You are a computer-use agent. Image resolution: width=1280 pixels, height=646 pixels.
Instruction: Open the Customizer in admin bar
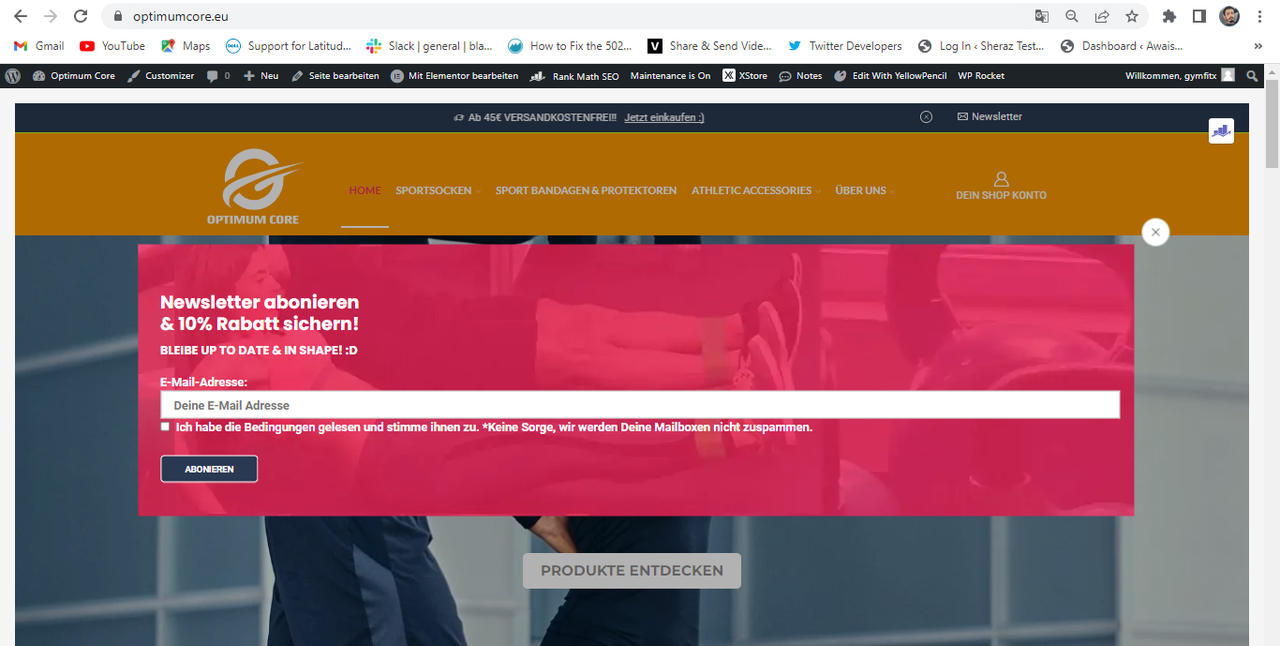pos(161,75)
